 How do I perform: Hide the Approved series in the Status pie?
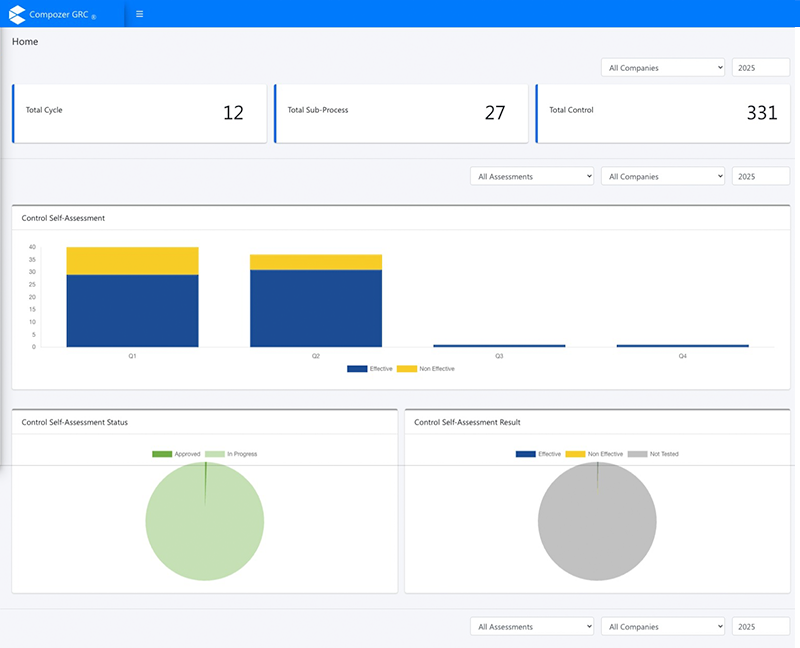pyautogui.click(x=177, y=454)
